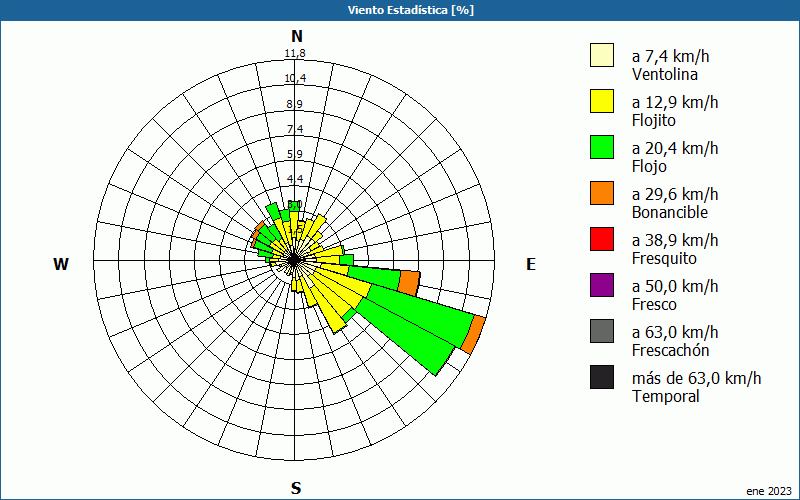Click the 'a 20,4 km/h' legend text
The width and height of the screenshot is (800, 500).
click(675, 148)
